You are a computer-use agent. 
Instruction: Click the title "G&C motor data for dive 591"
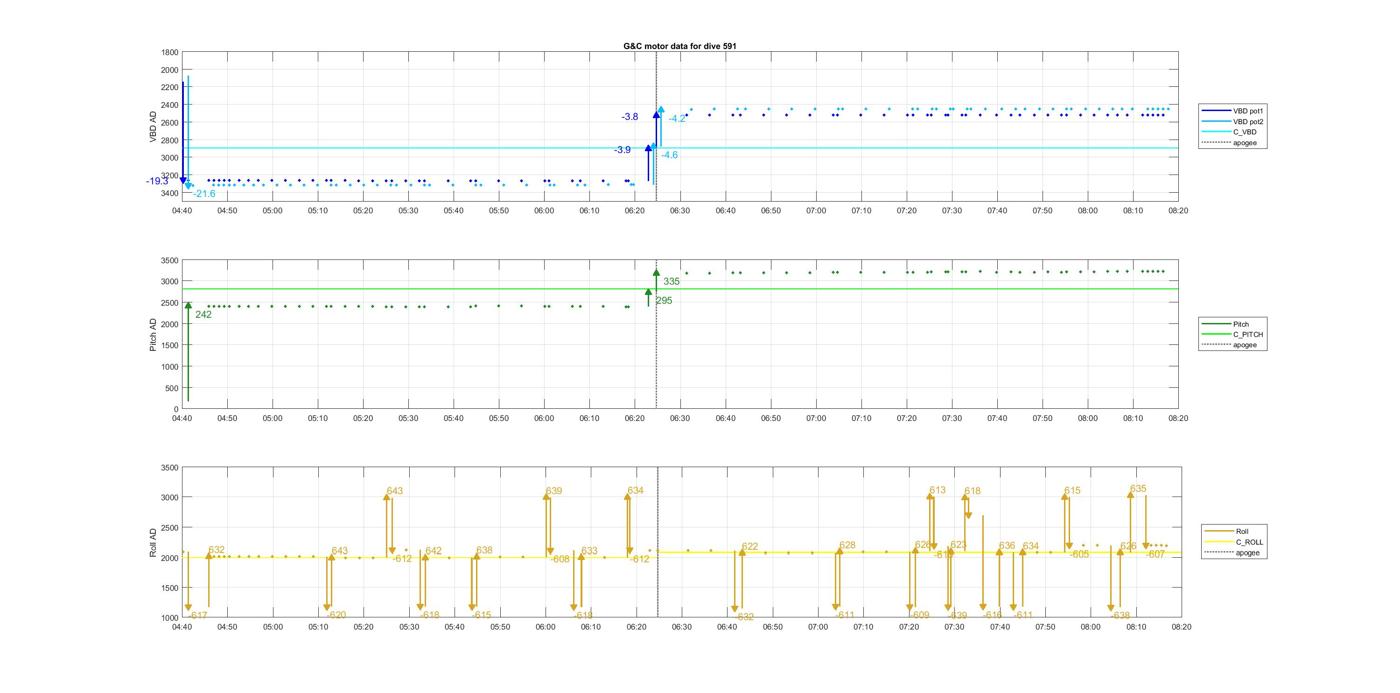coord(680,46)
